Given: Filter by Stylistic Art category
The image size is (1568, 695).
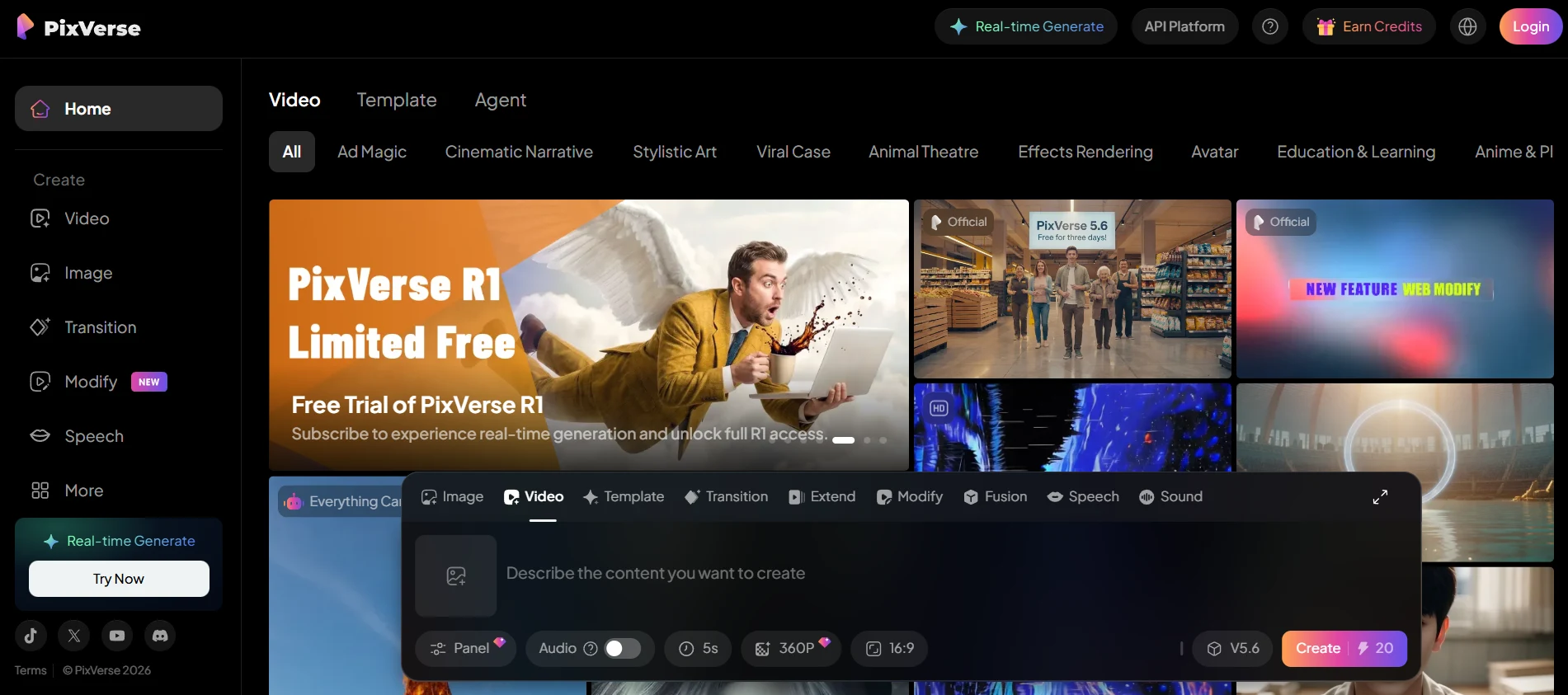Looking at the screenshot, I should 675,152.
